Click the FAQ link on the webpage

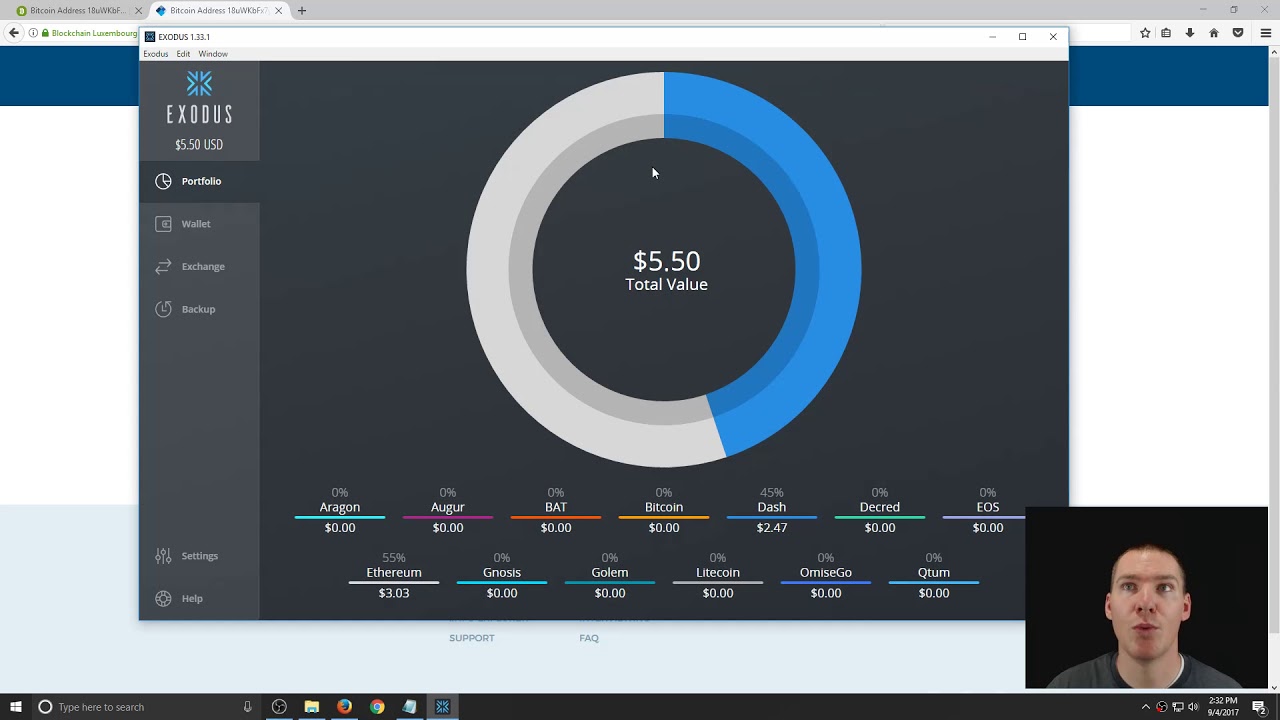[x=589, y=638]
